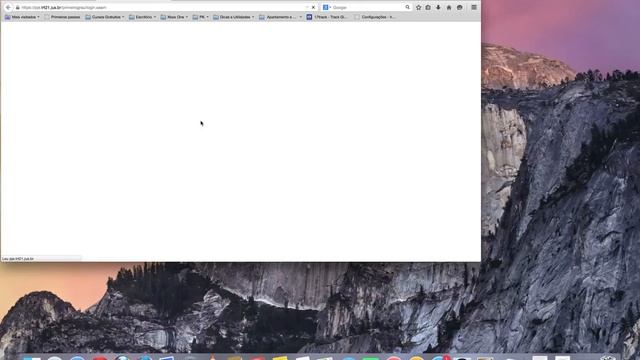Viewport: 640px width, 360px height.
Task: Click the padlock icon in the address bar
Action: (18, 7)
